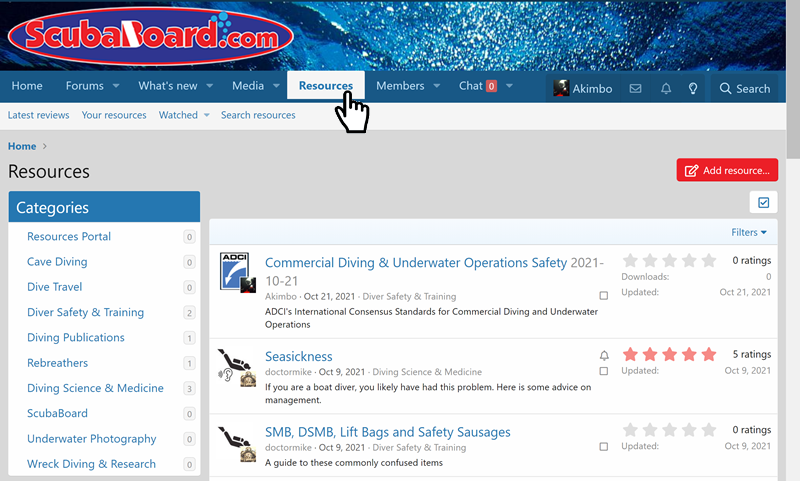
Task: Open the Your resources link
Action: [x=114, y=115]
